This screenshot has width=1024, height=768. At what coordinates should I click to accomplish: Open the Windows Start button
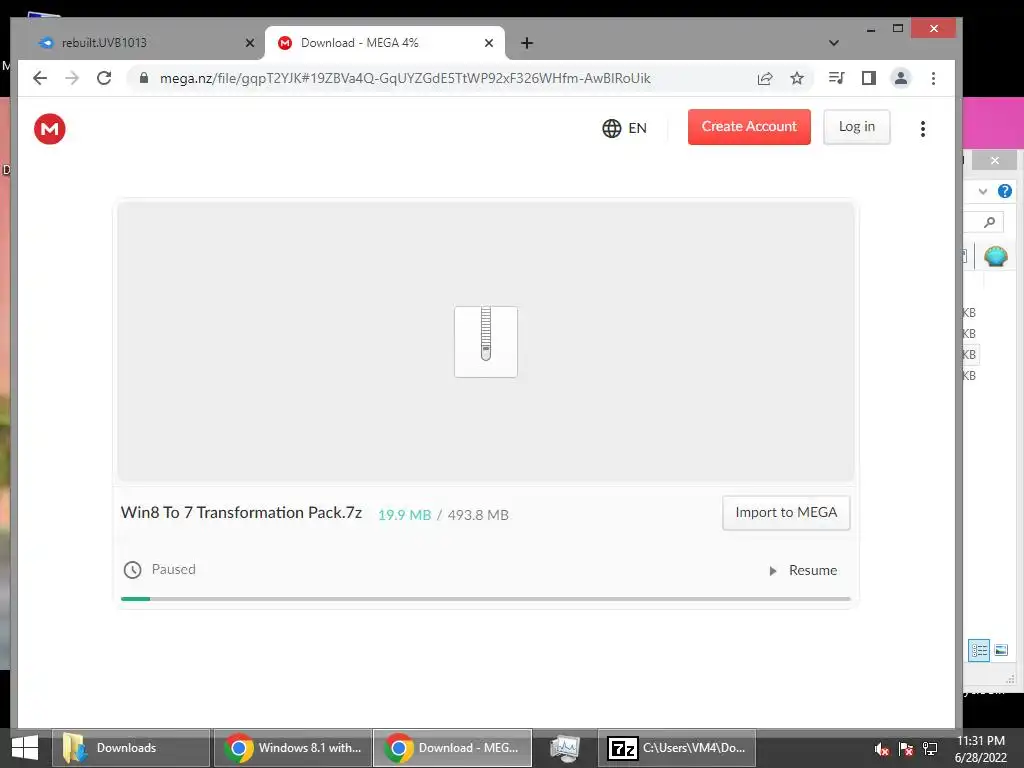tap(25, 748)
